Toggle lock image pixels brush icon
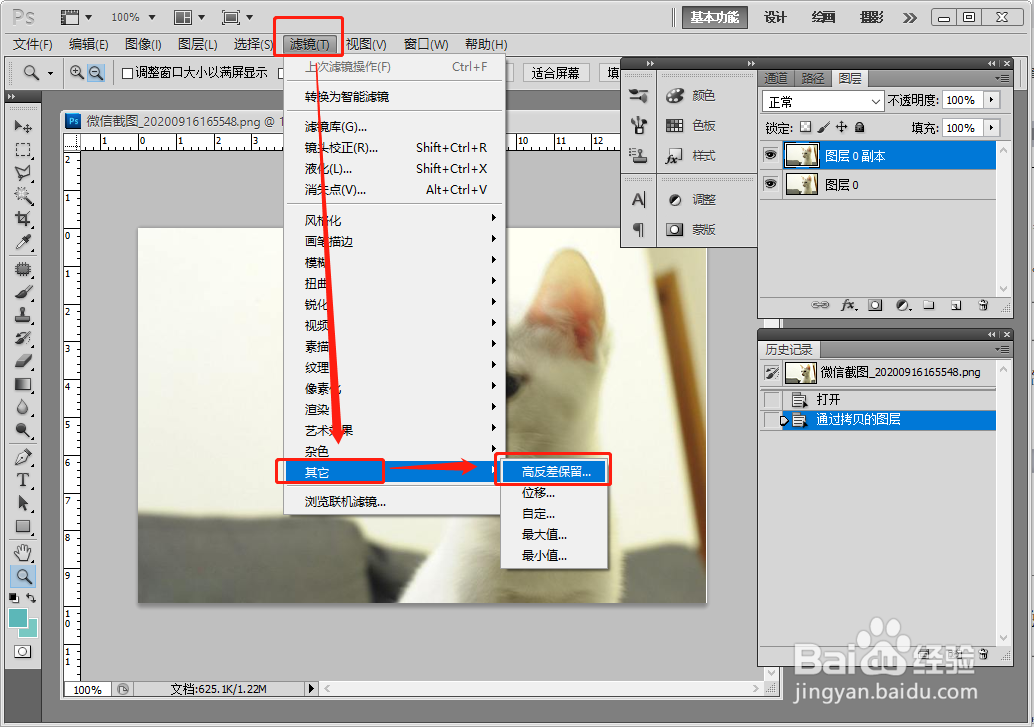1034x727 pixels. pyautogui.click(x=824, y=127)
